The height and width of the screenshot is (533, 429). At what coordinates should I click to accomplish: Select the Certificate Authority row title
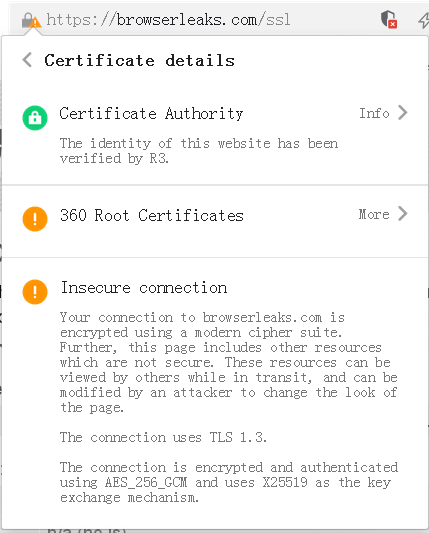pos(151,114)
